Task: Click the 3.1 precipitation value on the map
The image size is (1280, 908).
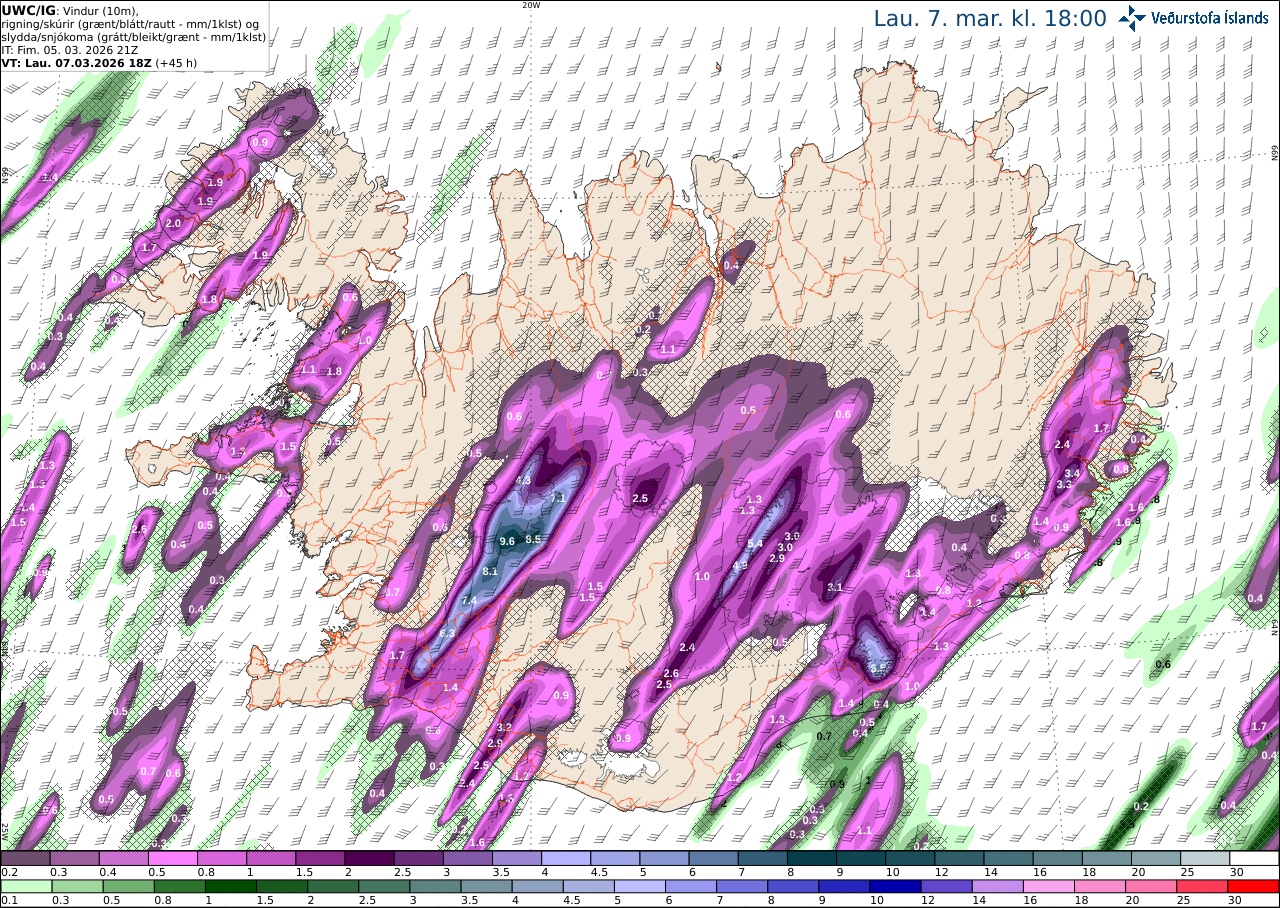Action: pos(835,587)
